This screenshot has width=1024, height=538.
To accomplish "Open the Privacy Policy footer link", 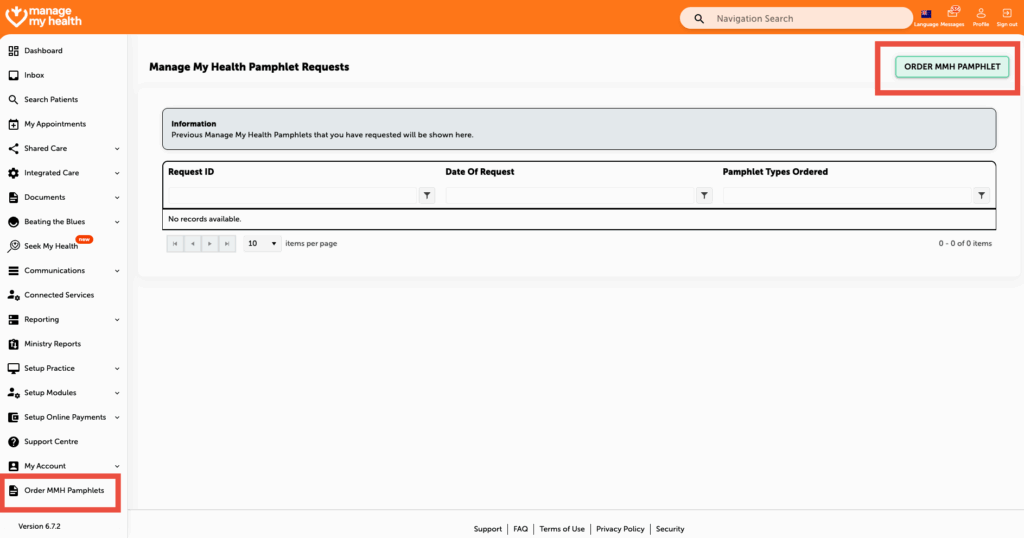I will pyautogui.click(x=620, y=529).
